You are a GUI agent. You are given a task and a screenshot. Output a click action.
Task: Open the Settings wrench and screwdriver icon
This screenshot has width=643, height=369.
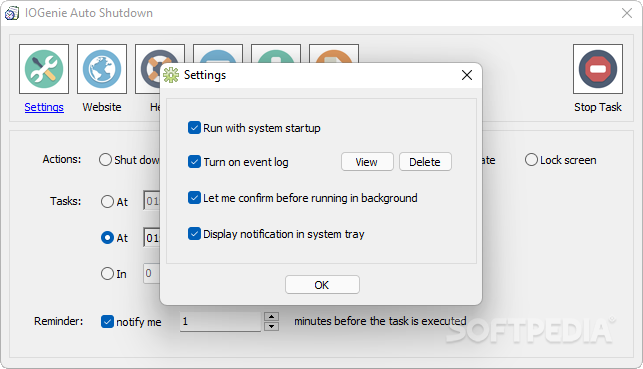pos(44,69)
